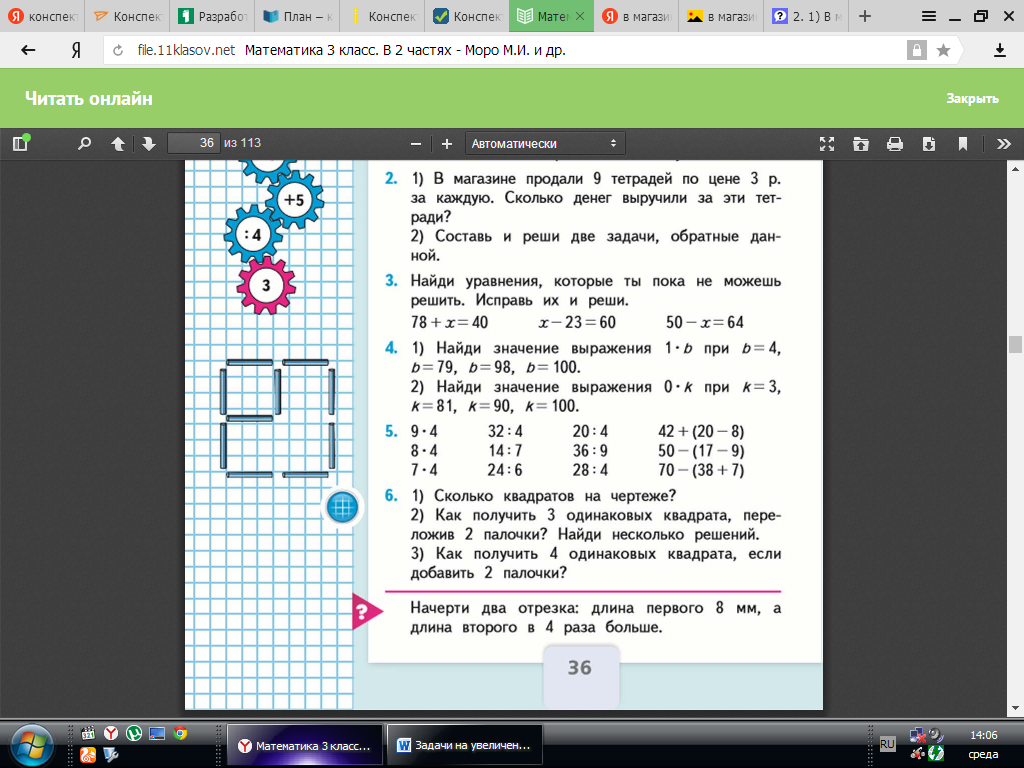Expand the PDF toolbar's additional tools chevron
Image resolution: width=1024 pixels, height=768 pixels.
pyautogui.click(x=1000, y=143)
